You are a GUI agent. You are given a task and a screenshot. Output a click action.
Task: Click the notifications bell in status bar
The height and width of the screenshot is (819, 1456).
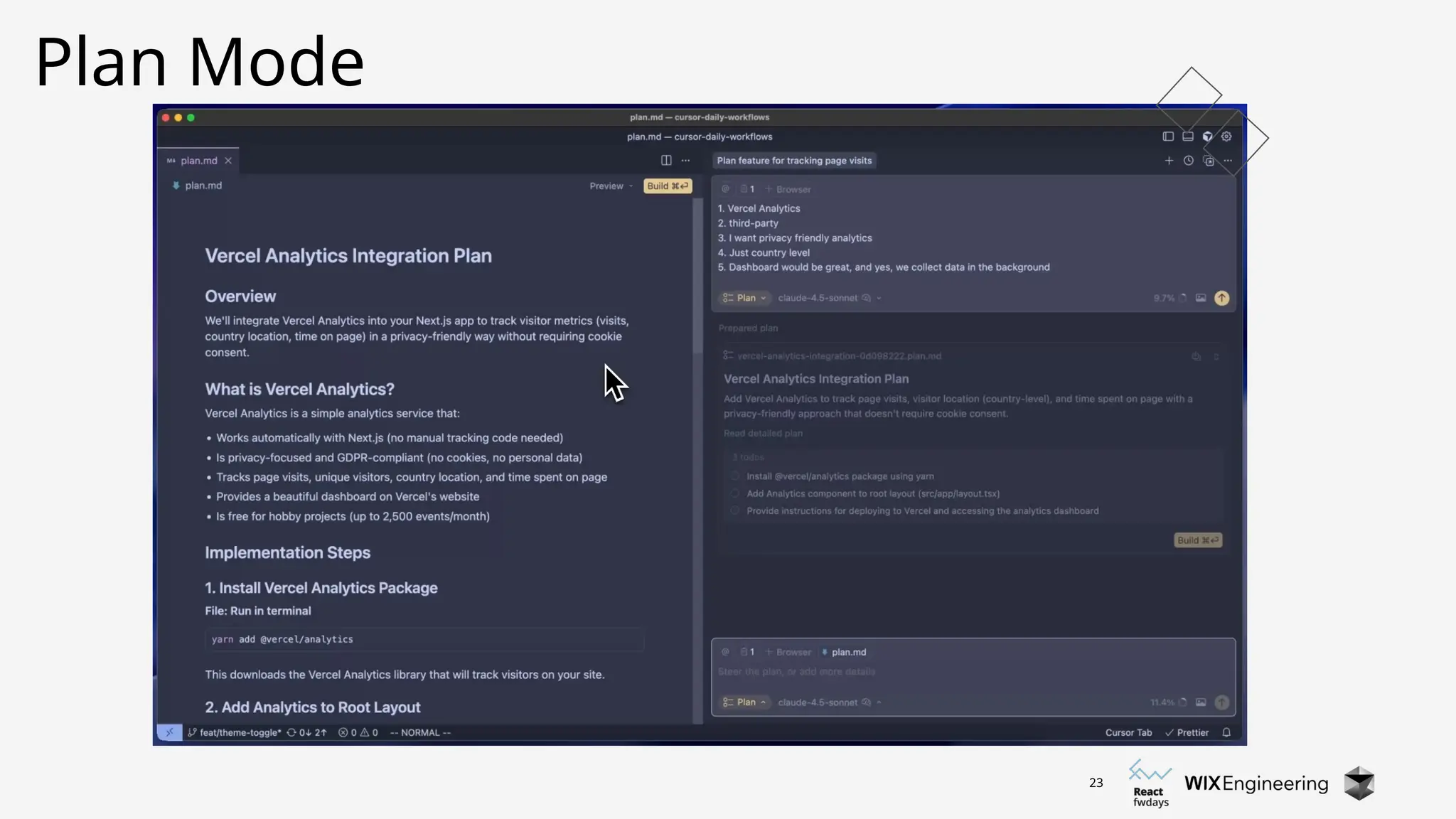1226,732
